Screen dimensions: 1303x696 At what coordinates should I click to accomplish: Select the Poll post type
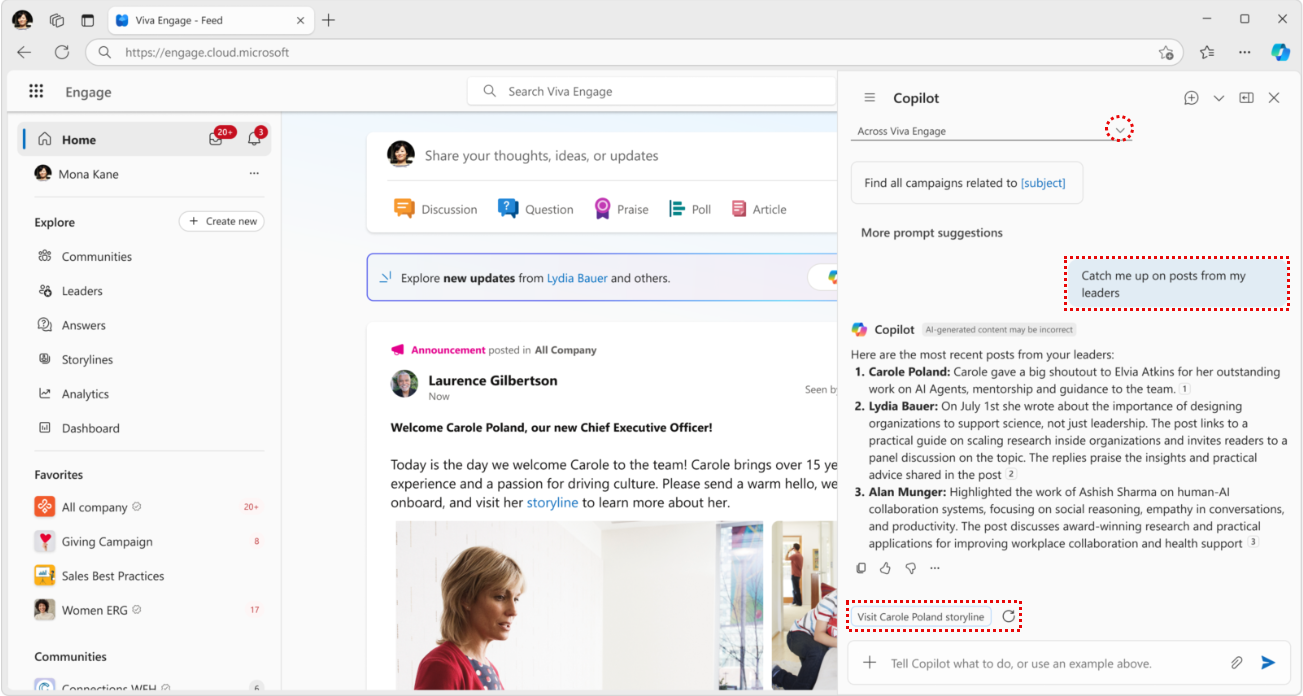point(690,209)
